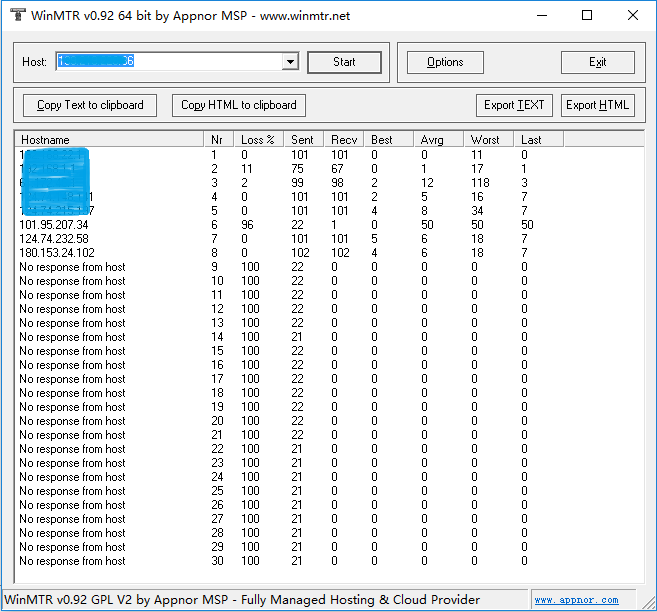Click inside the Host input field

coord(170,62)
